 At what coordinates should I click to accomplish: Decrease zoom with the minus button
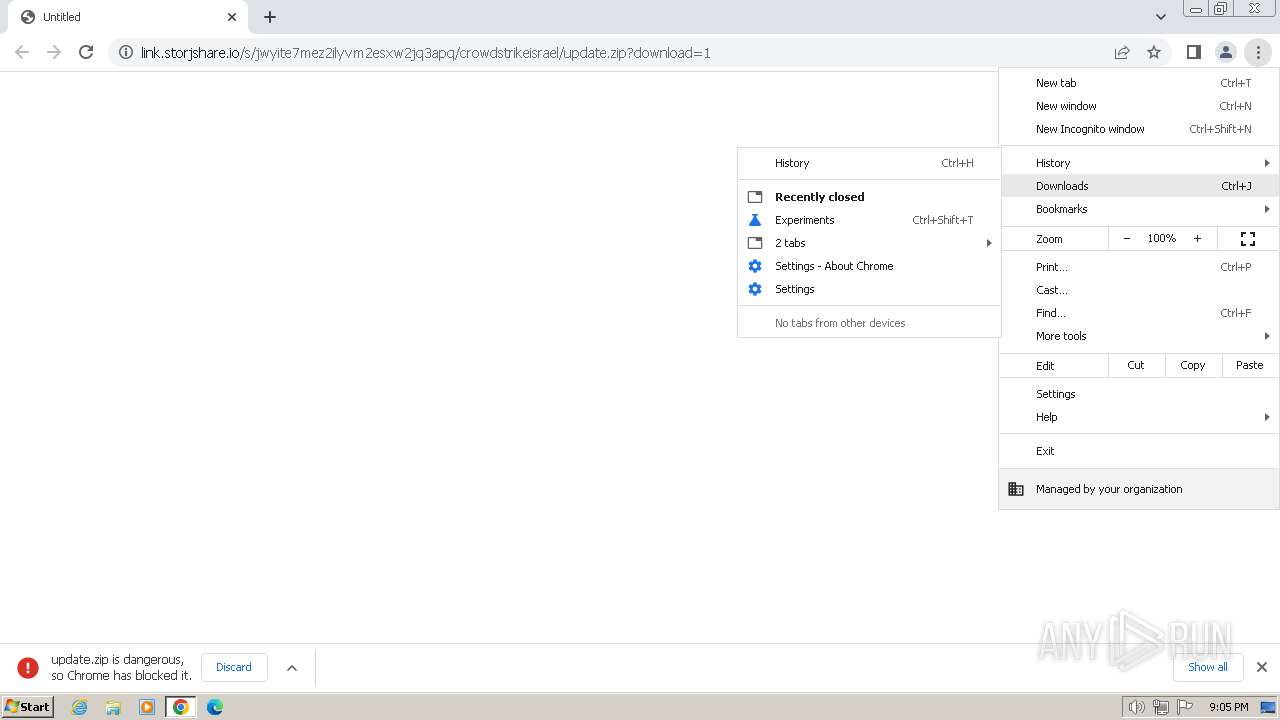1127,239
